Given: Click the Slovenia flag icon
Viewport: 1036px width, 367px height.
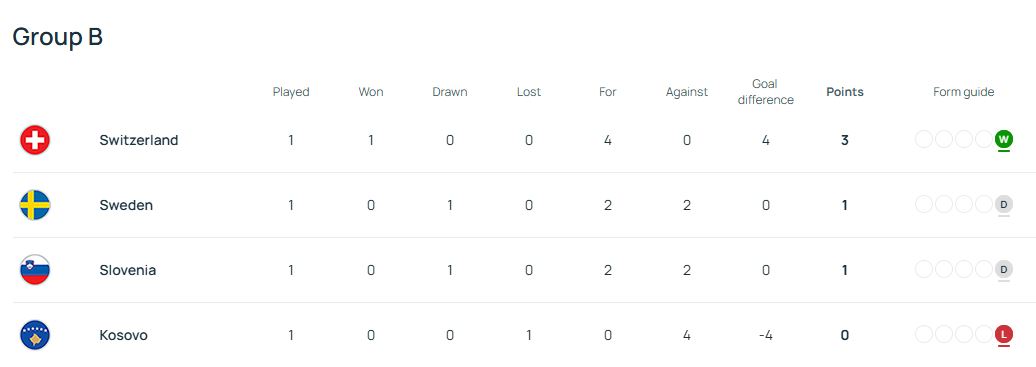Looking at the screenshot, I should [35, 270].
